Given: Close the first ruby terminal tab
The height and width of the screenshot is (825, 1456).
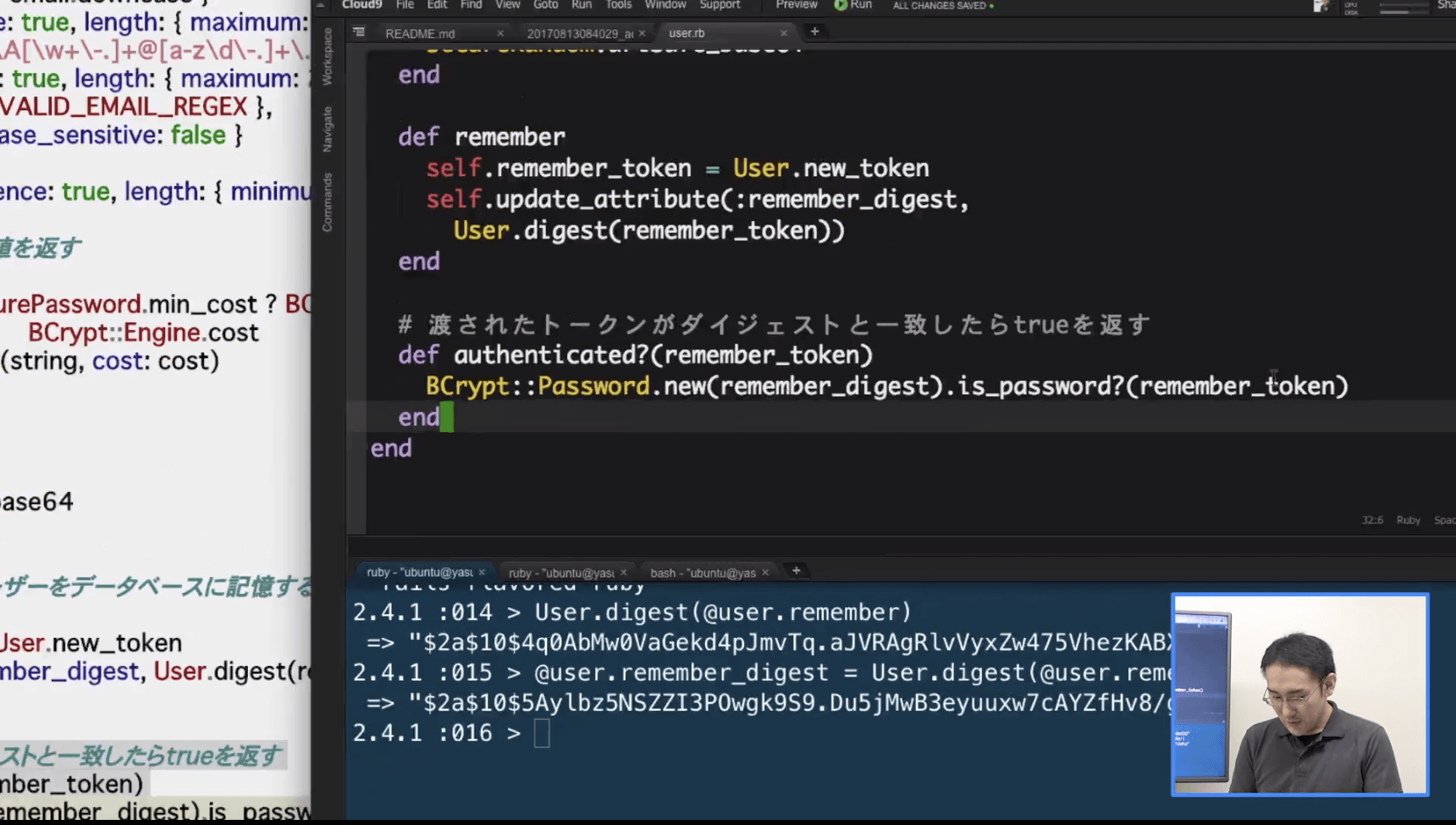Looking at the screenshot, I should tap(482, 573).
